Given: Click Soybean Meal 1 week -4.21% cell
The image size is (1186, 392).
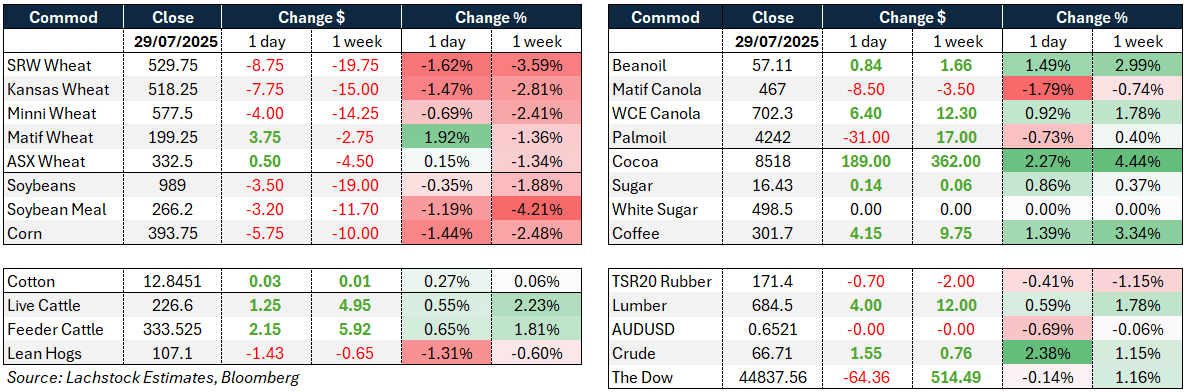Looking at the screenshot, I should [536, 210].
